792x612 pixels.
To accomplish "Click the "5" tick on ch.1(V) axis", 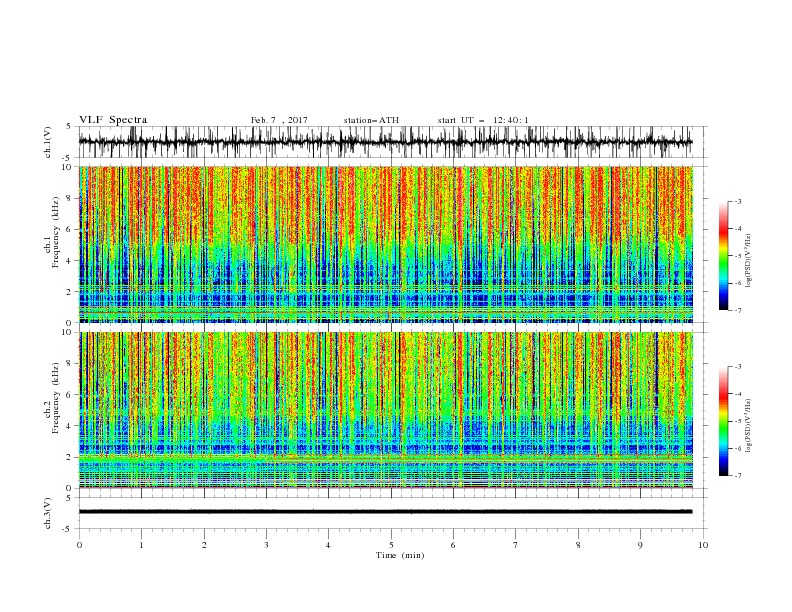I will point(69,126).
